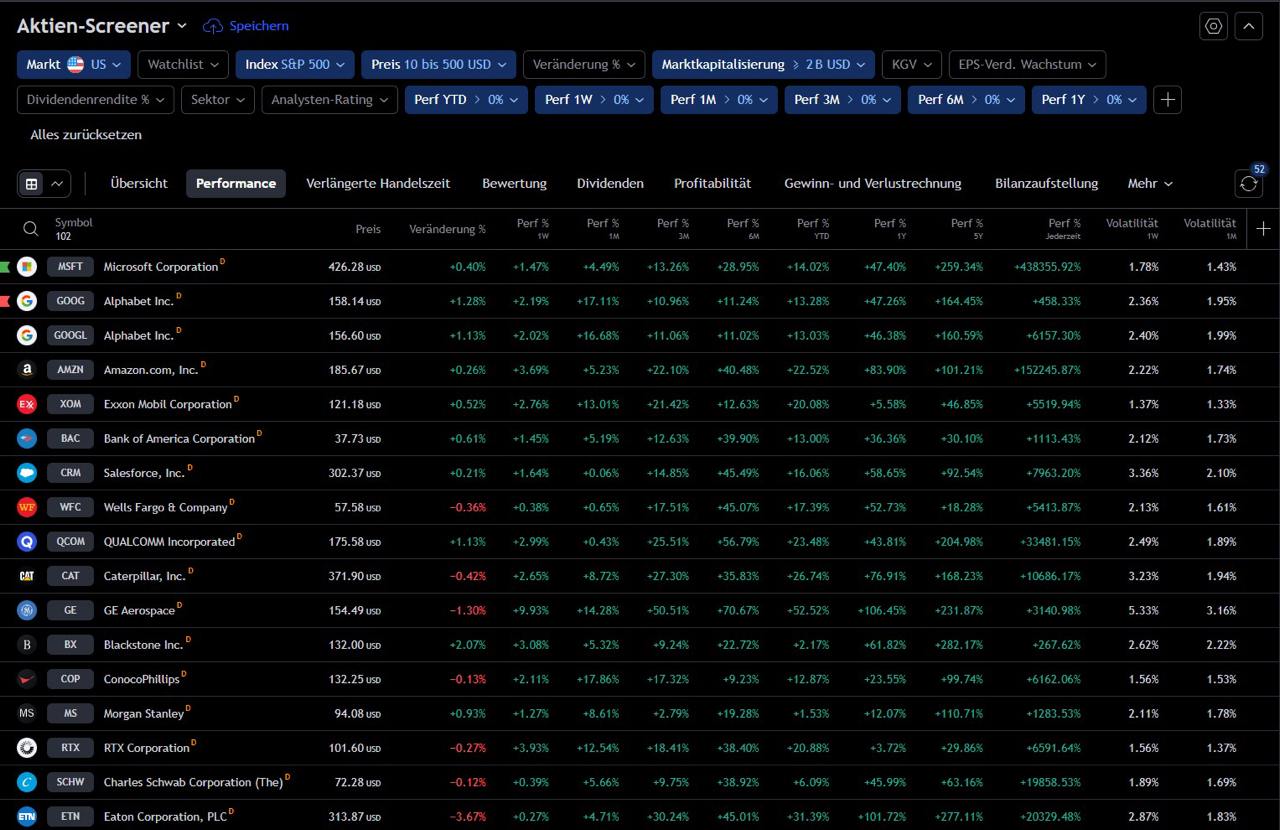Viewport: 1280px width, 830px height.
Task: Open the Markt US dropdown
Action: [73, 65]
